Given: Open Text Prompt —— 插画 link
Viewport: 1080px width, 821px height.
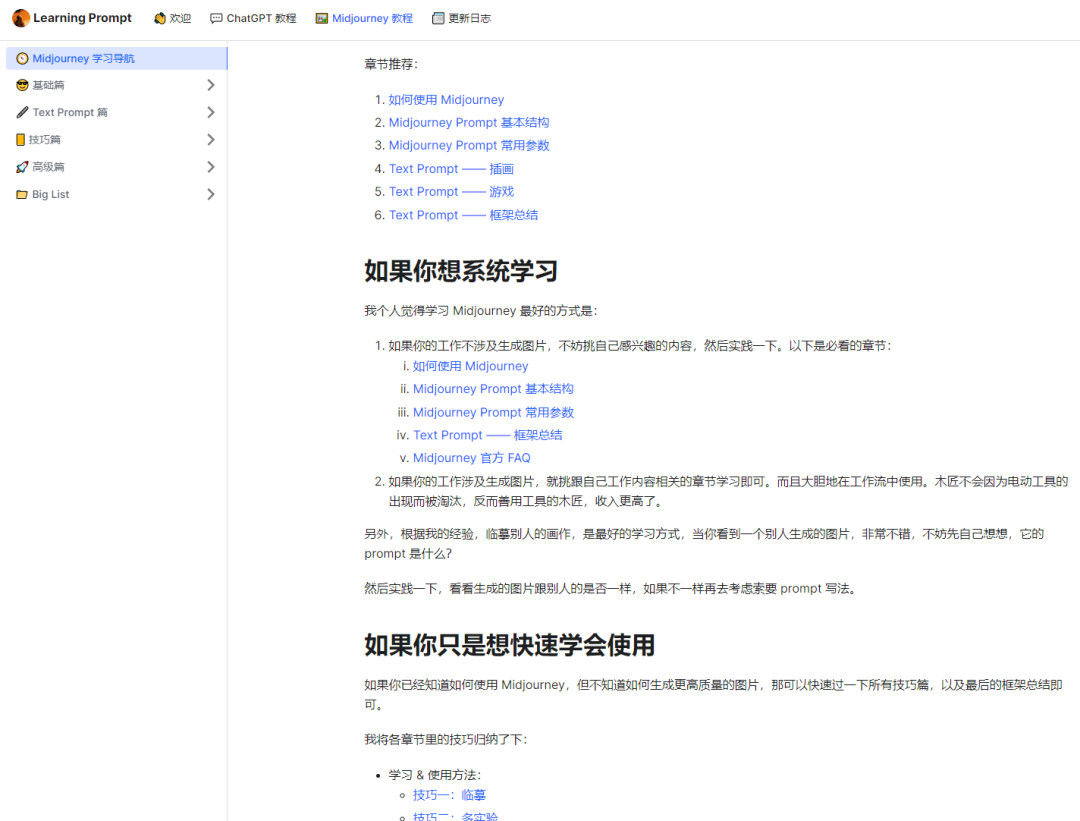Looking at the screenshot, I should coord(451,169).
